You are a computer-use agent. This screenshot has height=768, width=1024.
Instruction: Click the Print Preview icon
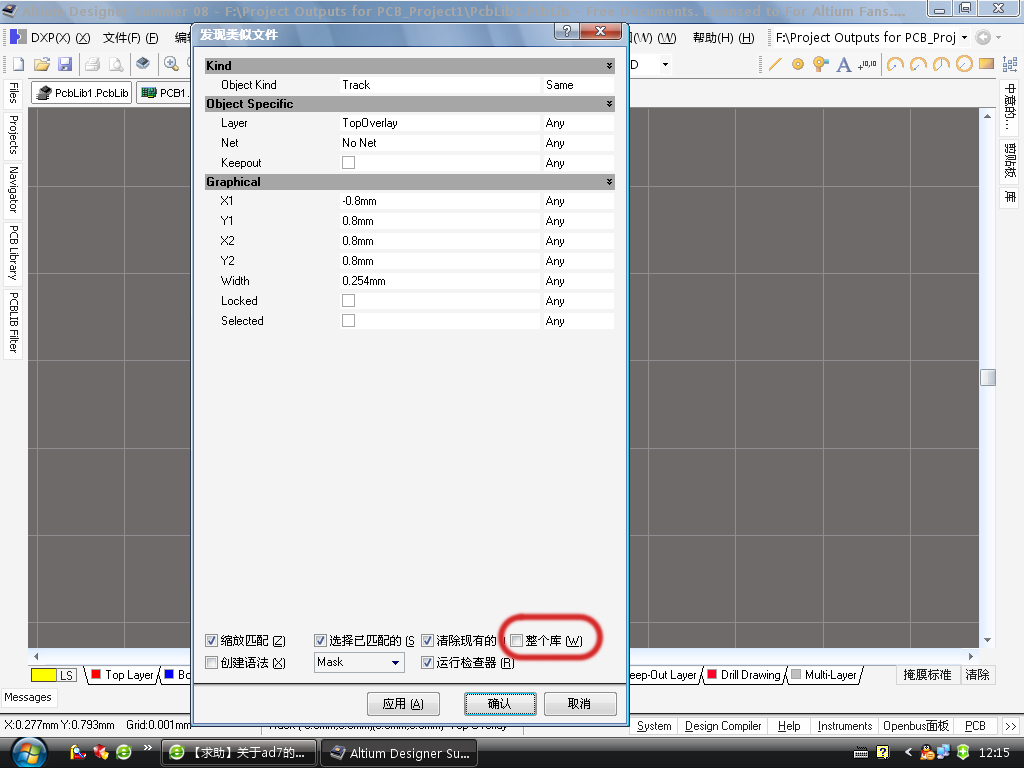(116, 64)
